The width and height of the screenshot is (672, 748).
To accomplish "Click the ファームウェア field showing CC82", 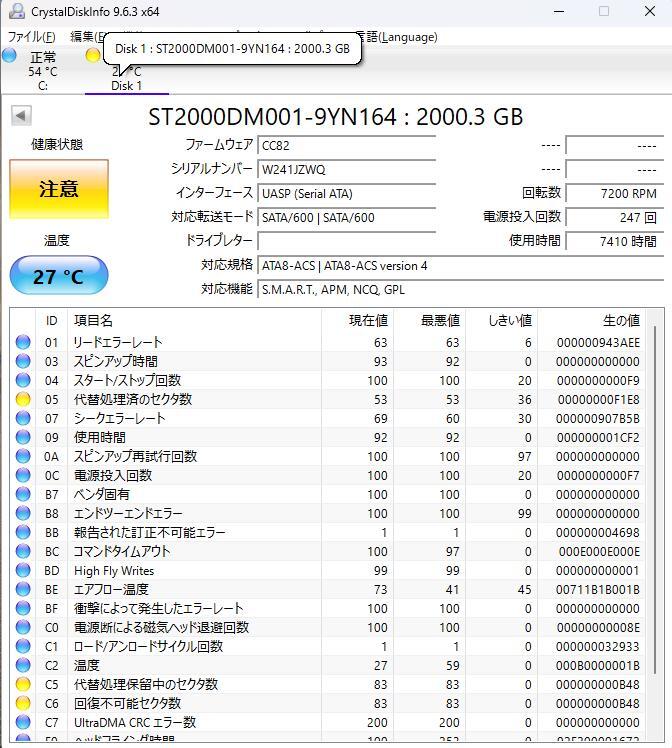I will [347, 145].
